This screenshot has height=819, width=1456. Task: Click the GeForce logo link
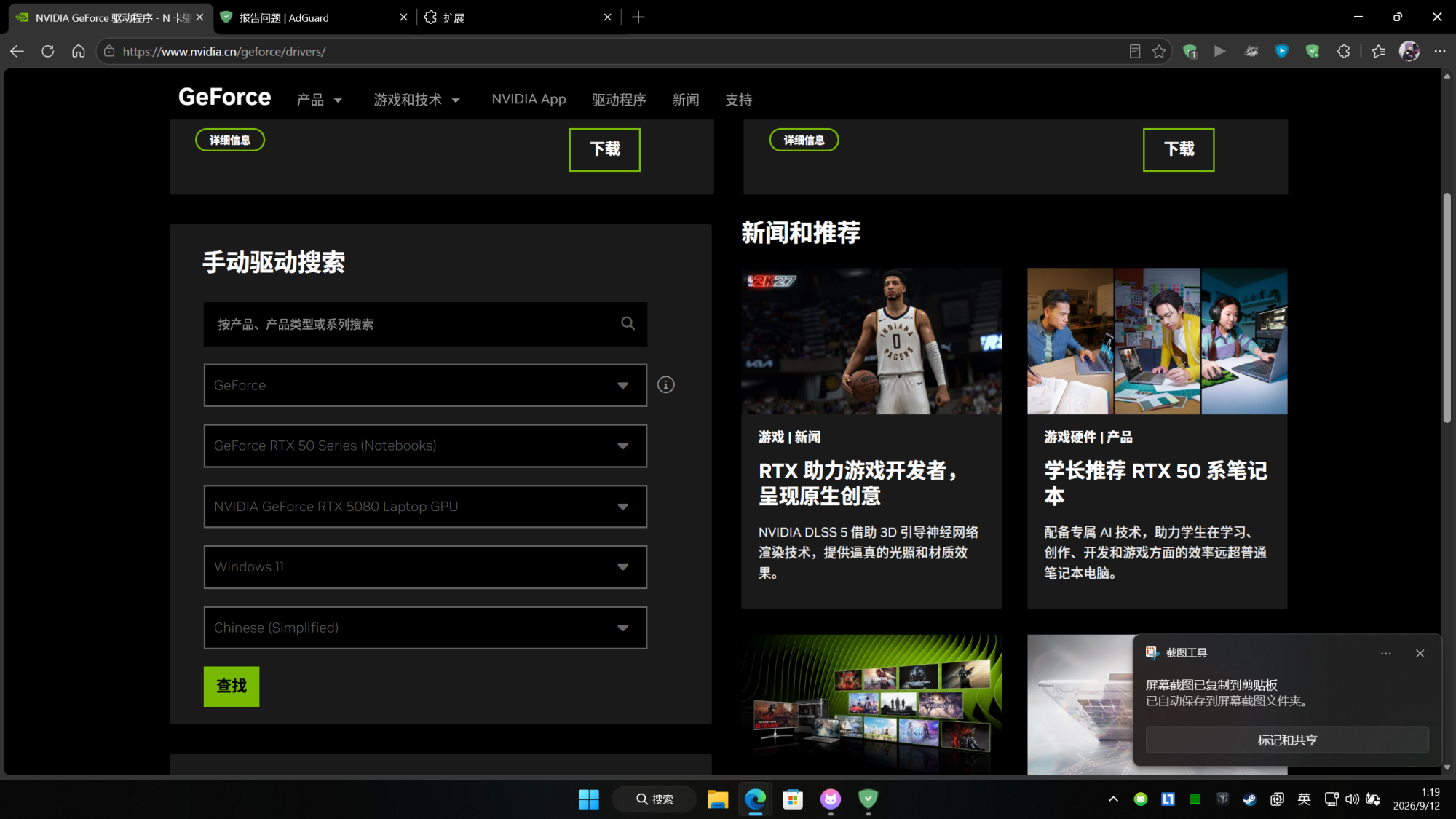click(x=224, y=97)
